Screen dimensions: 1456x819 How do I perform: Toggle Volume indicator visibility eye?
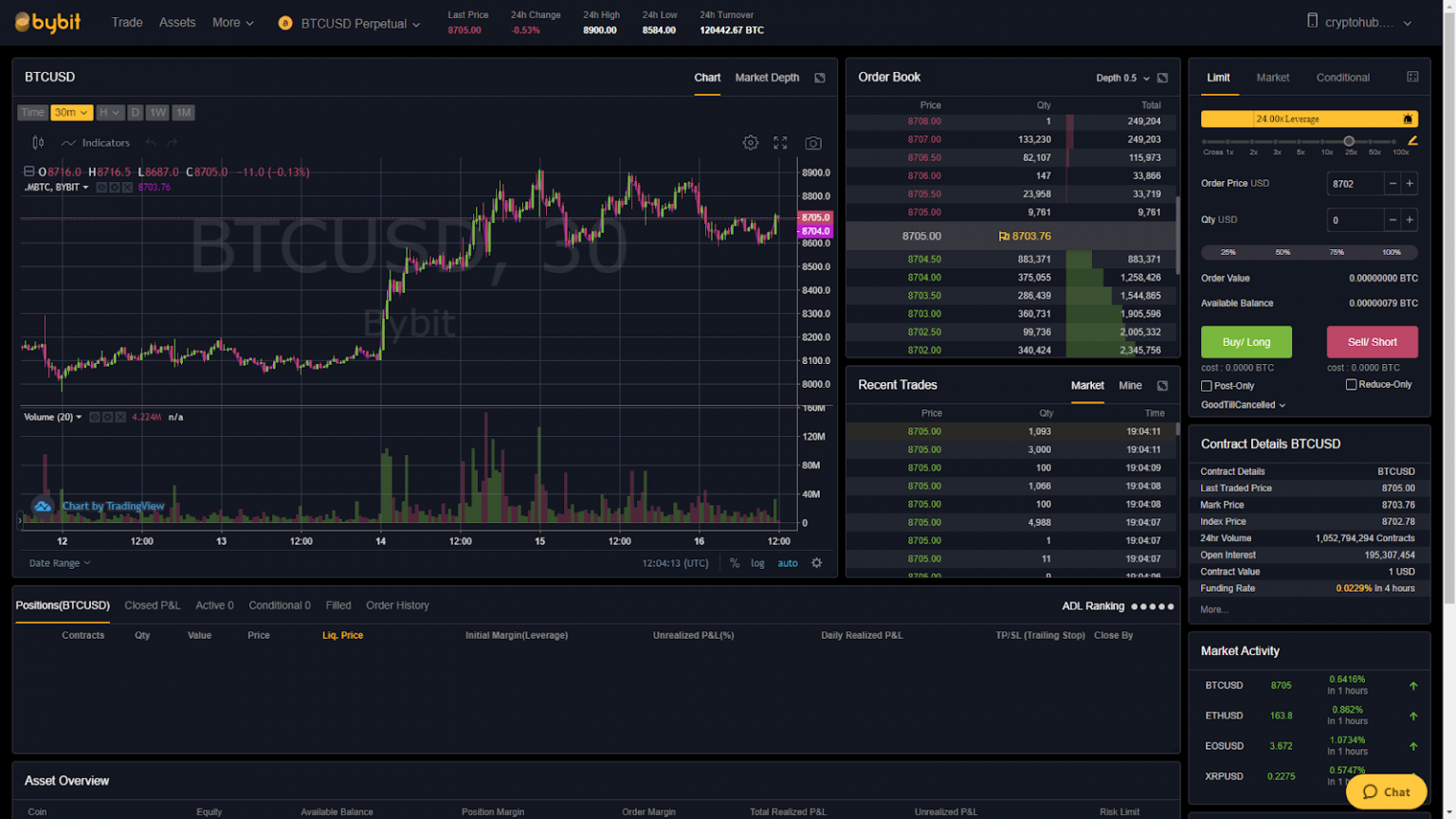95,417
